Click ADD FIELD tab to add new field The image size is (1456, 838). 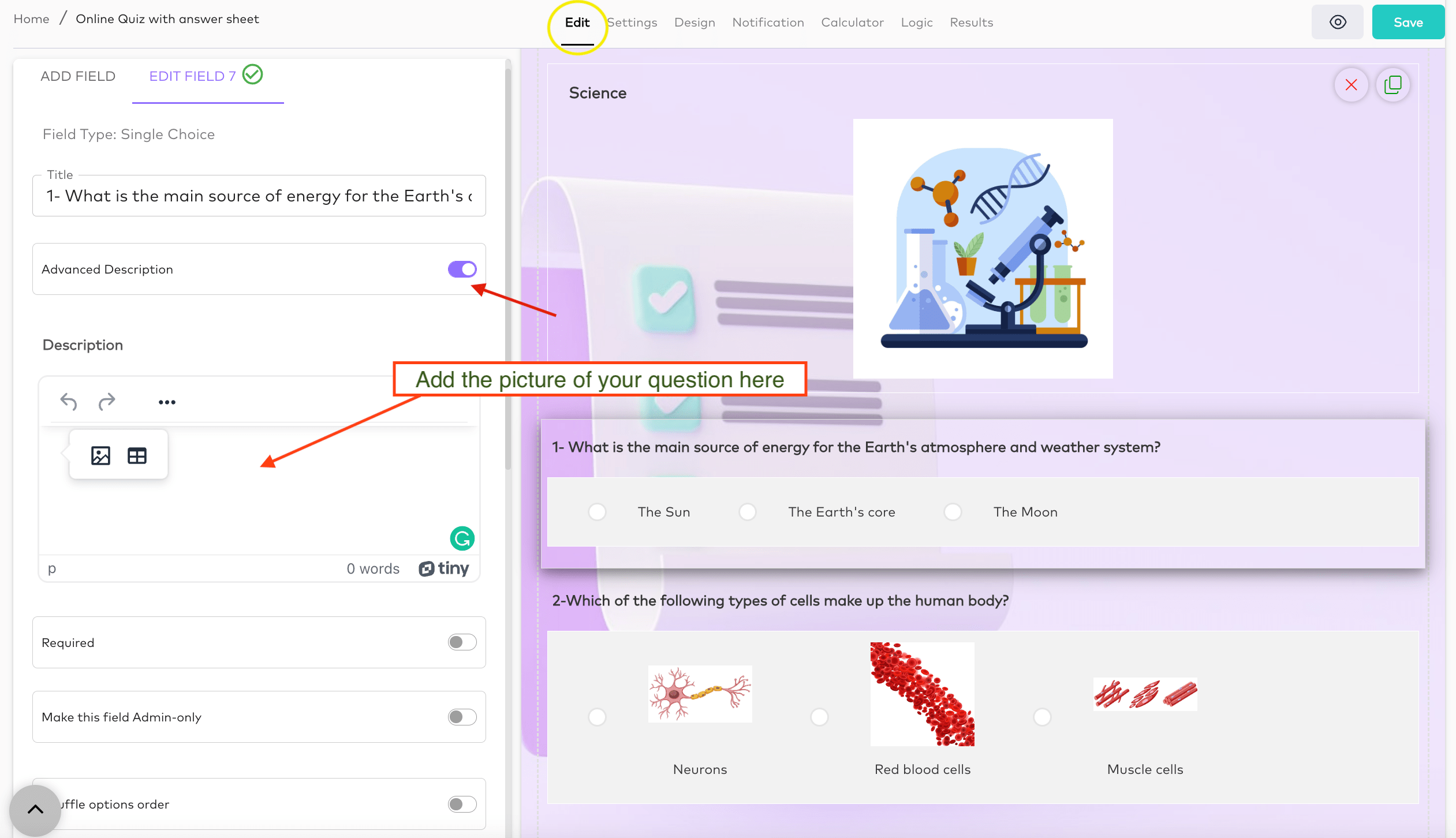[x=78, y=75]
